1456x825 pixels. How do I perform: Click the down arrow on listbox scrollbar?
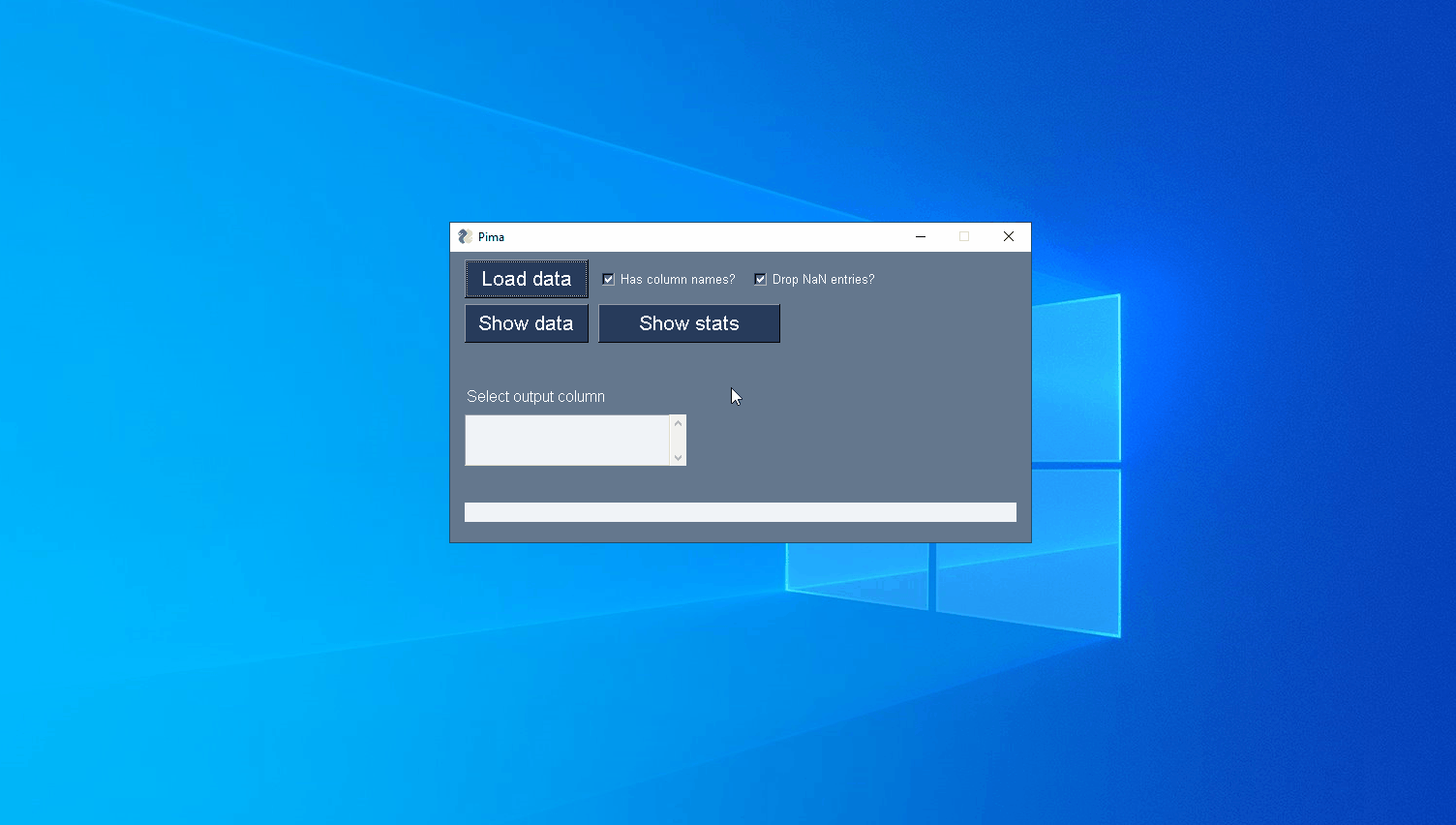[x=678, y=459]
